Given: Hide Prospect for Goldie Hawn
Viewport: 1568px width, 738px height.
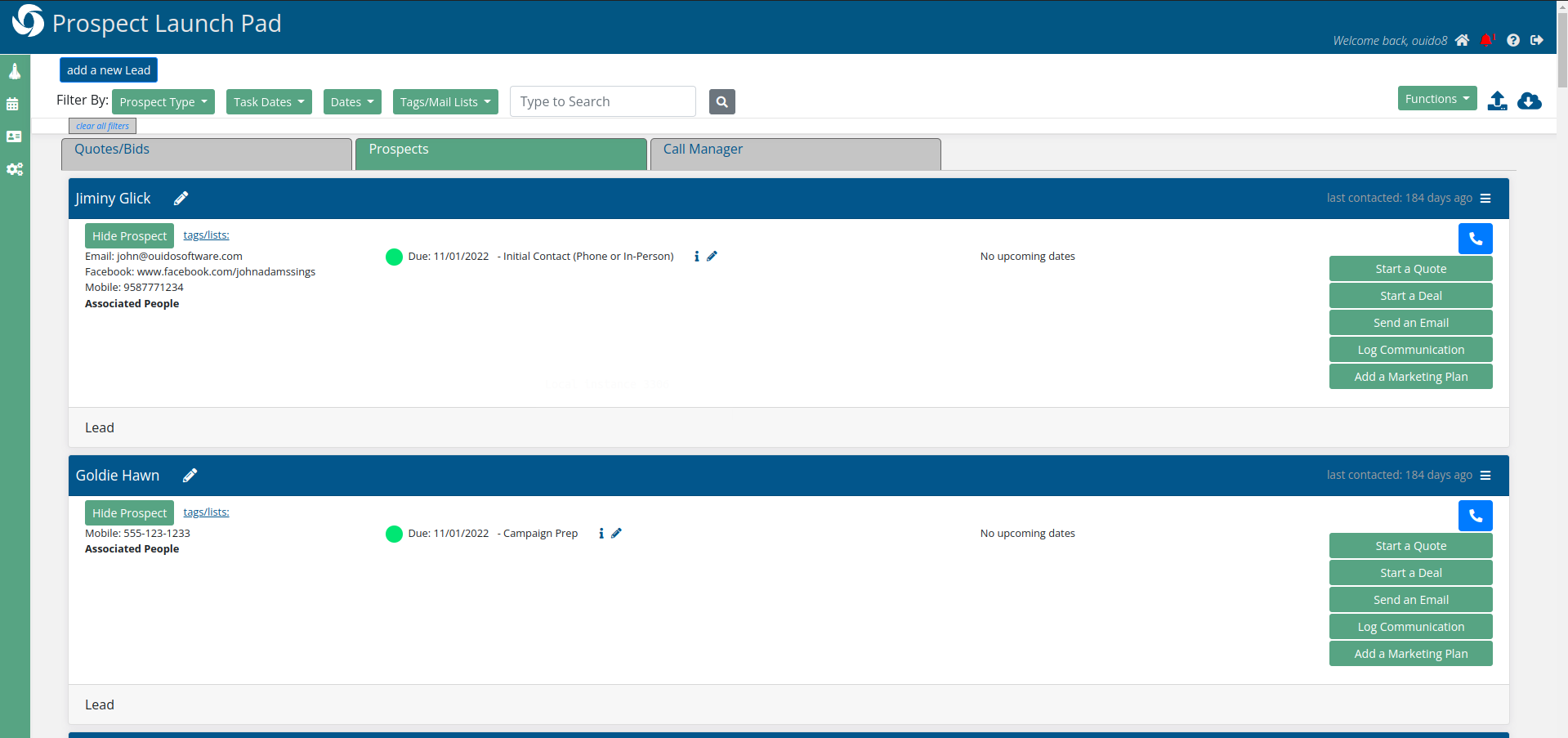Looking at the screenshot, I should (x=129, y=513).
